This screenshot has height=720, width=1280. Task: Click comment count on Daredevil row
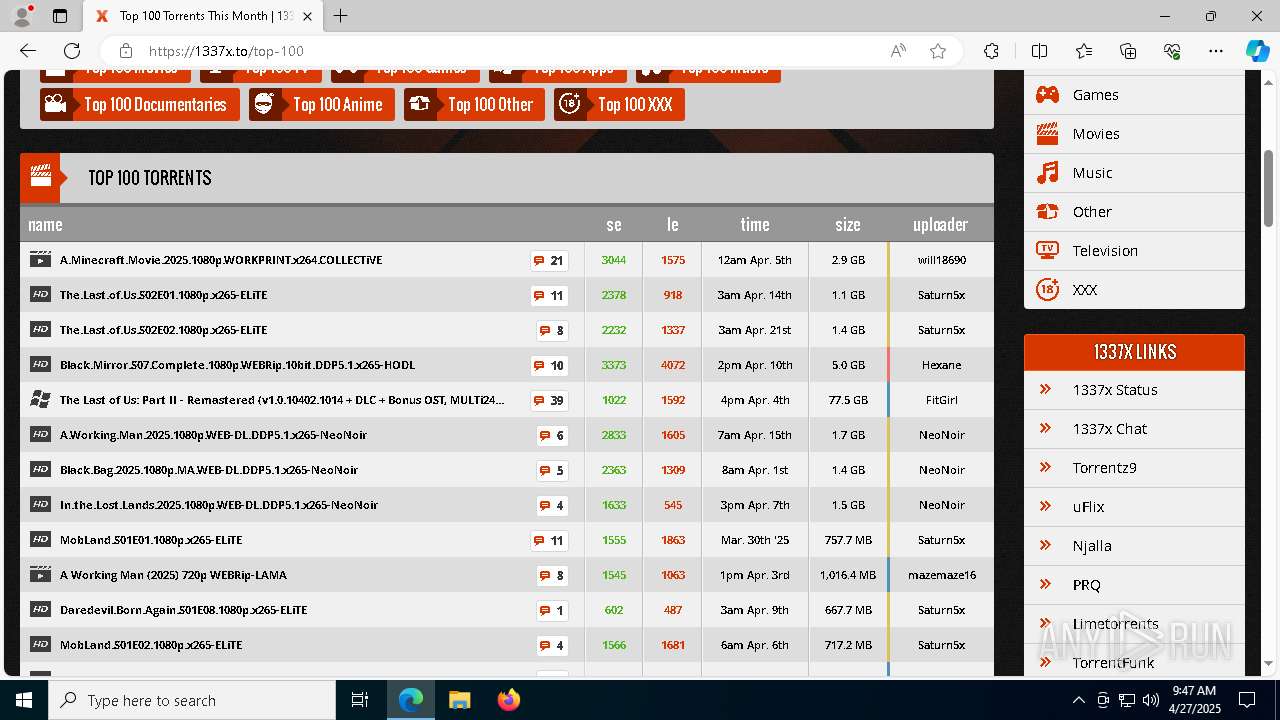coord(552,610)
